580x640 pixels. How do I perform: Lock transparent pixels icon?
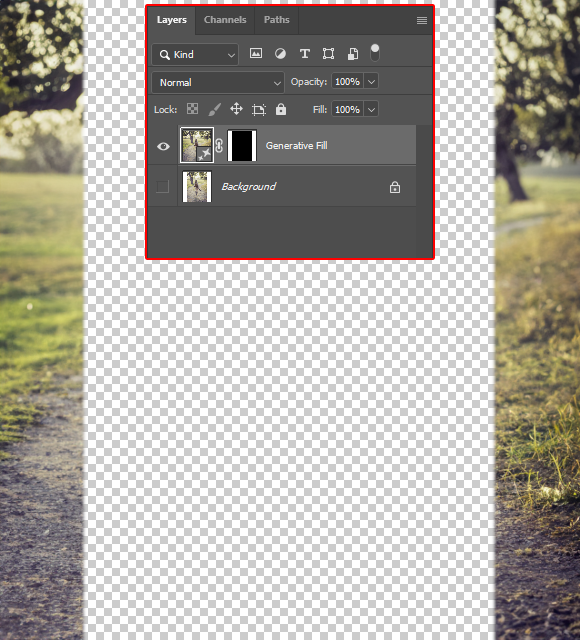coord(192,109)
